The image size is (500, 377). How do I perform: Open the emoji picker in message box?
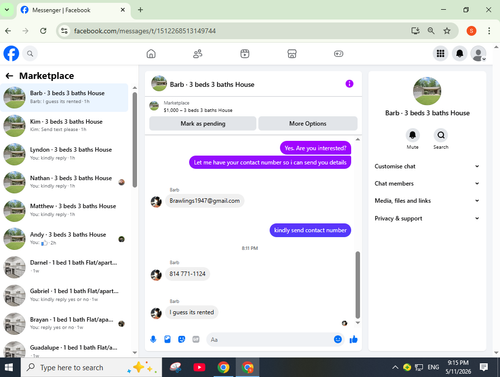338,339
